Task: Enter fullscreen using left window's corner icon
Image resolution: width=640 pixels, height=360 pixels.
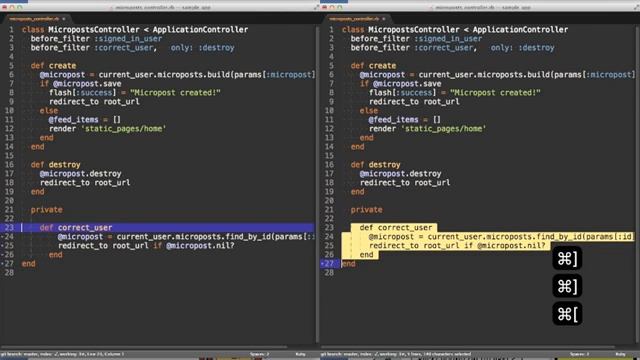Action: [316, 7]
